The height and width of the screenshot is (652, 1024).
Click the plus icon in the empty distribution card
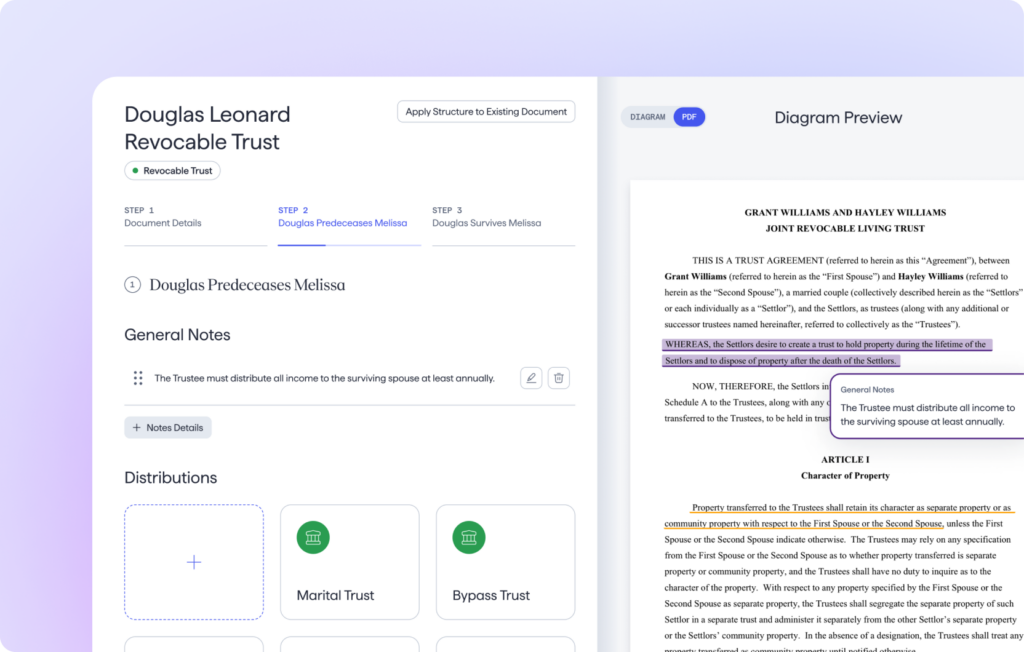[194, 562]
